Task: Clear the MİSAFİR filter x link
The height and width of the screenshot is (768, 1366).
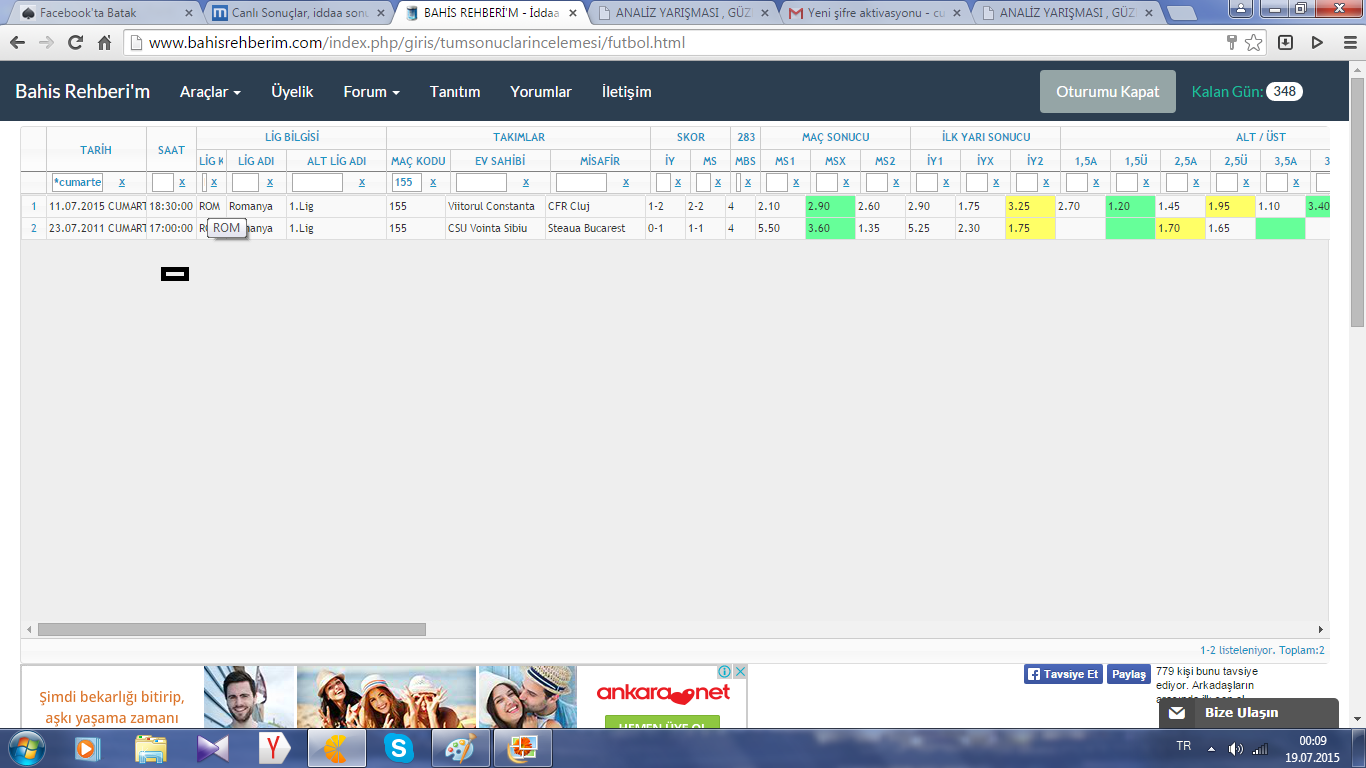Action: [x=626, y=183]
